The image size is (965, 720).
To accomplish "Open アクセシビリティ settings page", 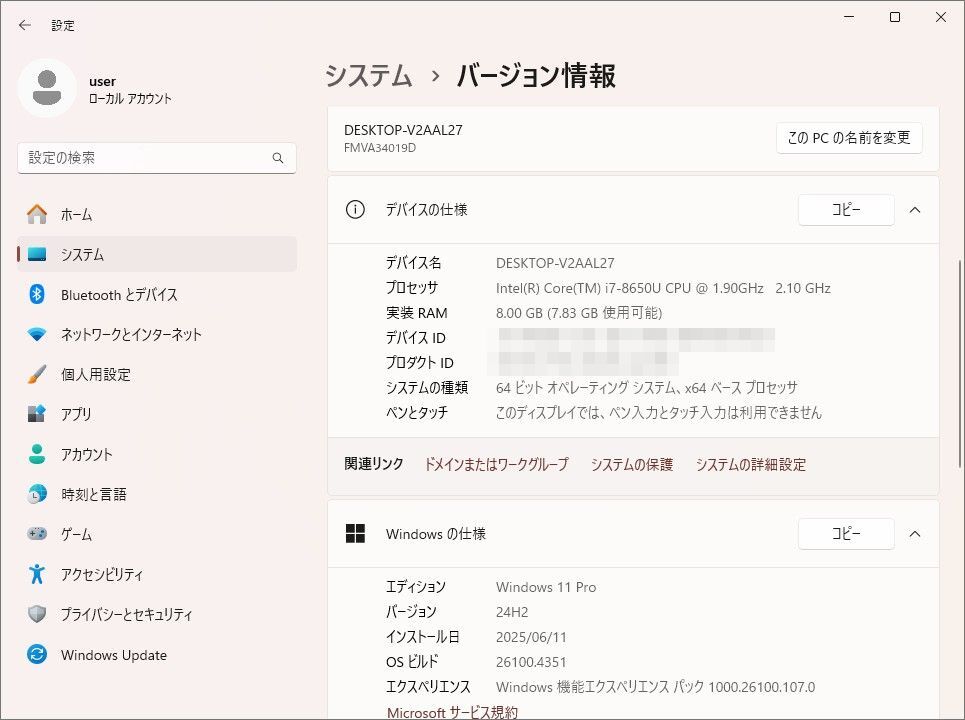I will pos(157,574).
